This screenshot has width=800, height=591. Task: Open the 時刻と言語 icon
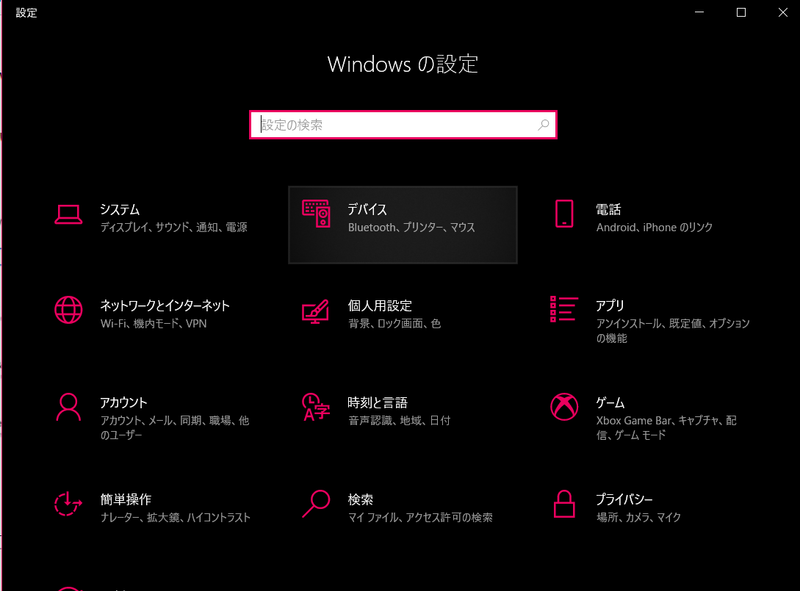pos(315,407)
